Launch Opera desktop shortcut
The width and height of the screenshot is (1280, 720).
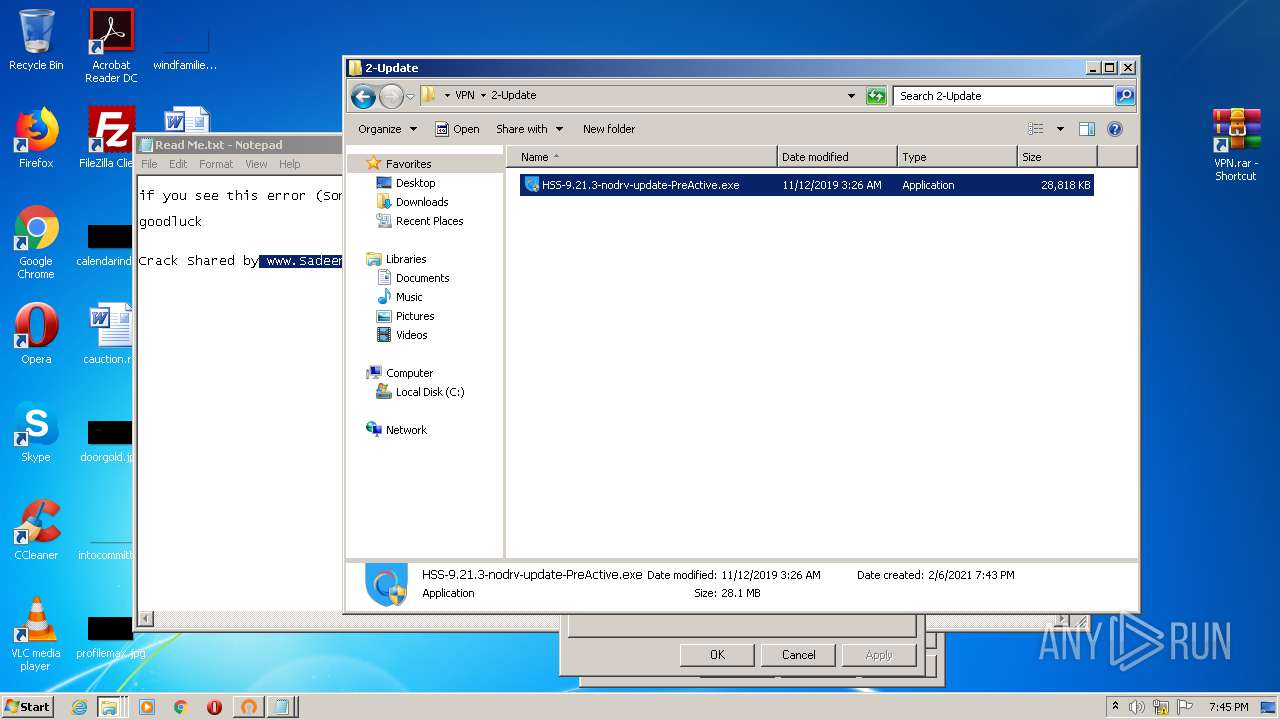click(x=36, y=334)
